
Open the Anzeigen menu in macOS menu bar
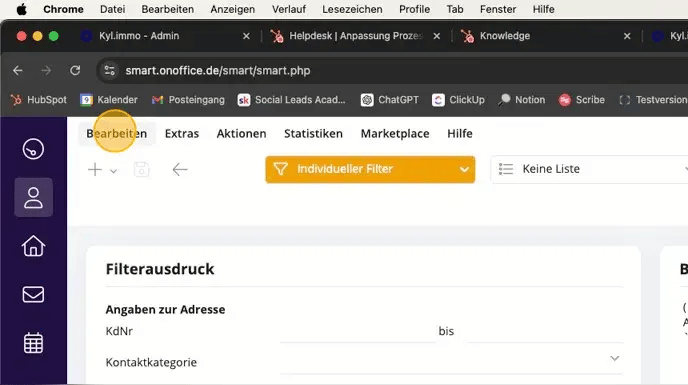(x=233, y=9)
